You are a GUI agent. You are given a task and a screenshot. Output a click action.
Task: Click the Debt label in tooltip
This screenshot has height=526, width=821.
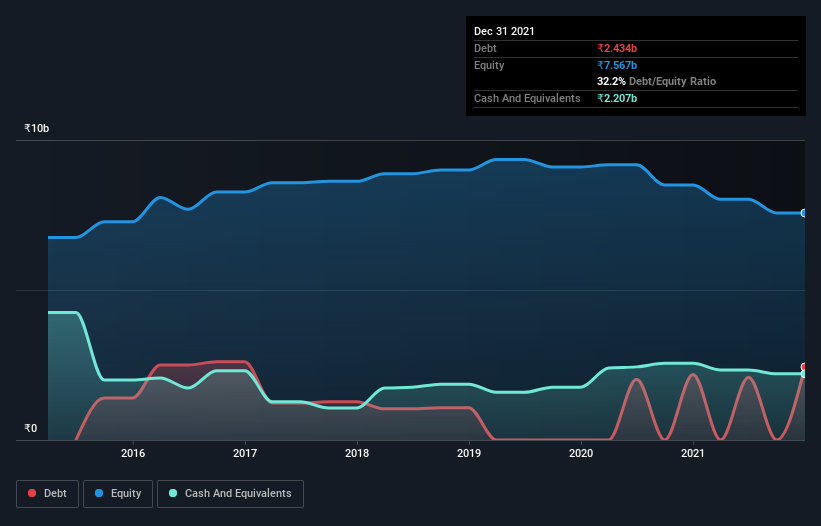485,48
